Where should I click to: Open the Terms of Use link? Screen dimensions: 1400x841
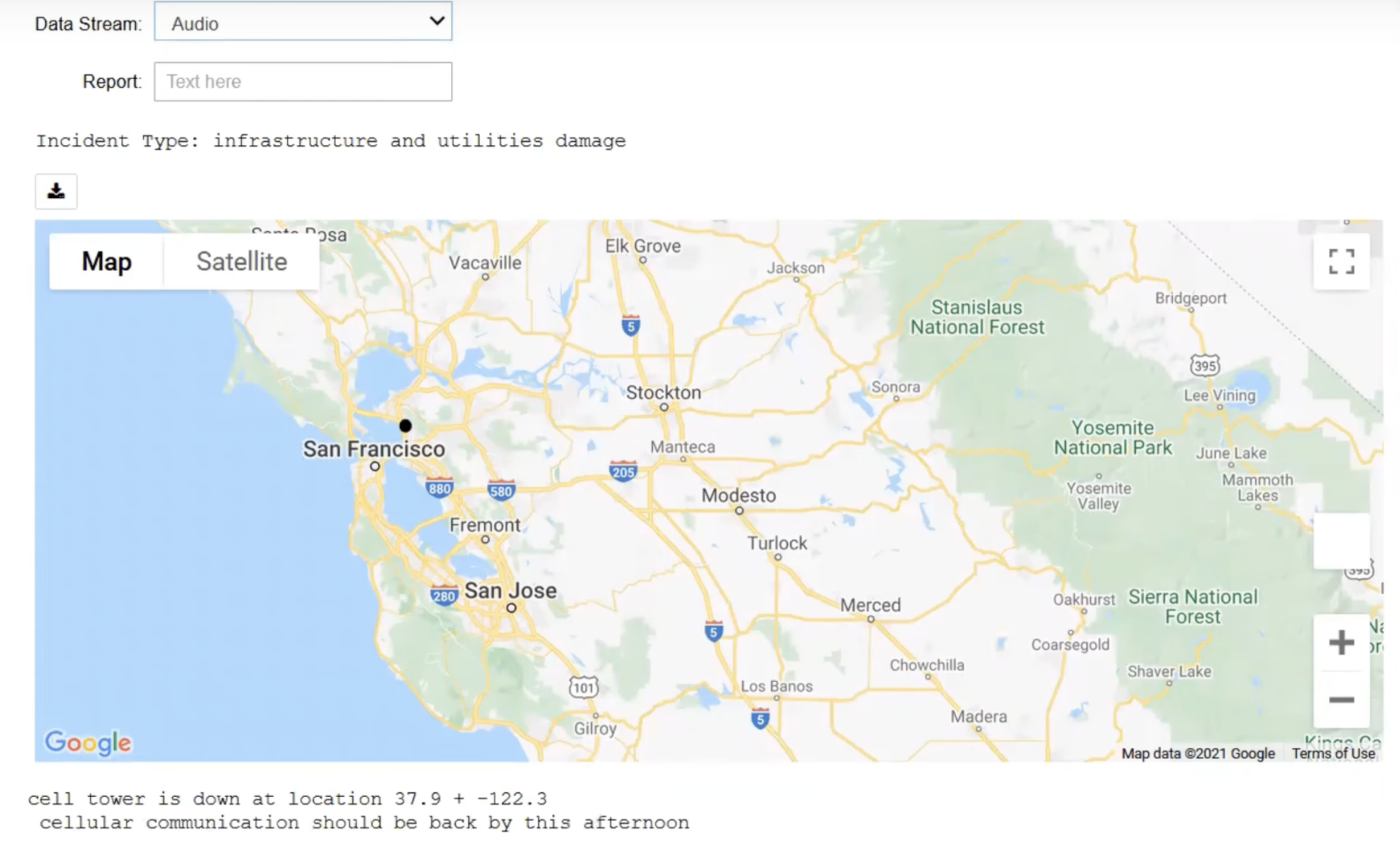(1333, 753)
